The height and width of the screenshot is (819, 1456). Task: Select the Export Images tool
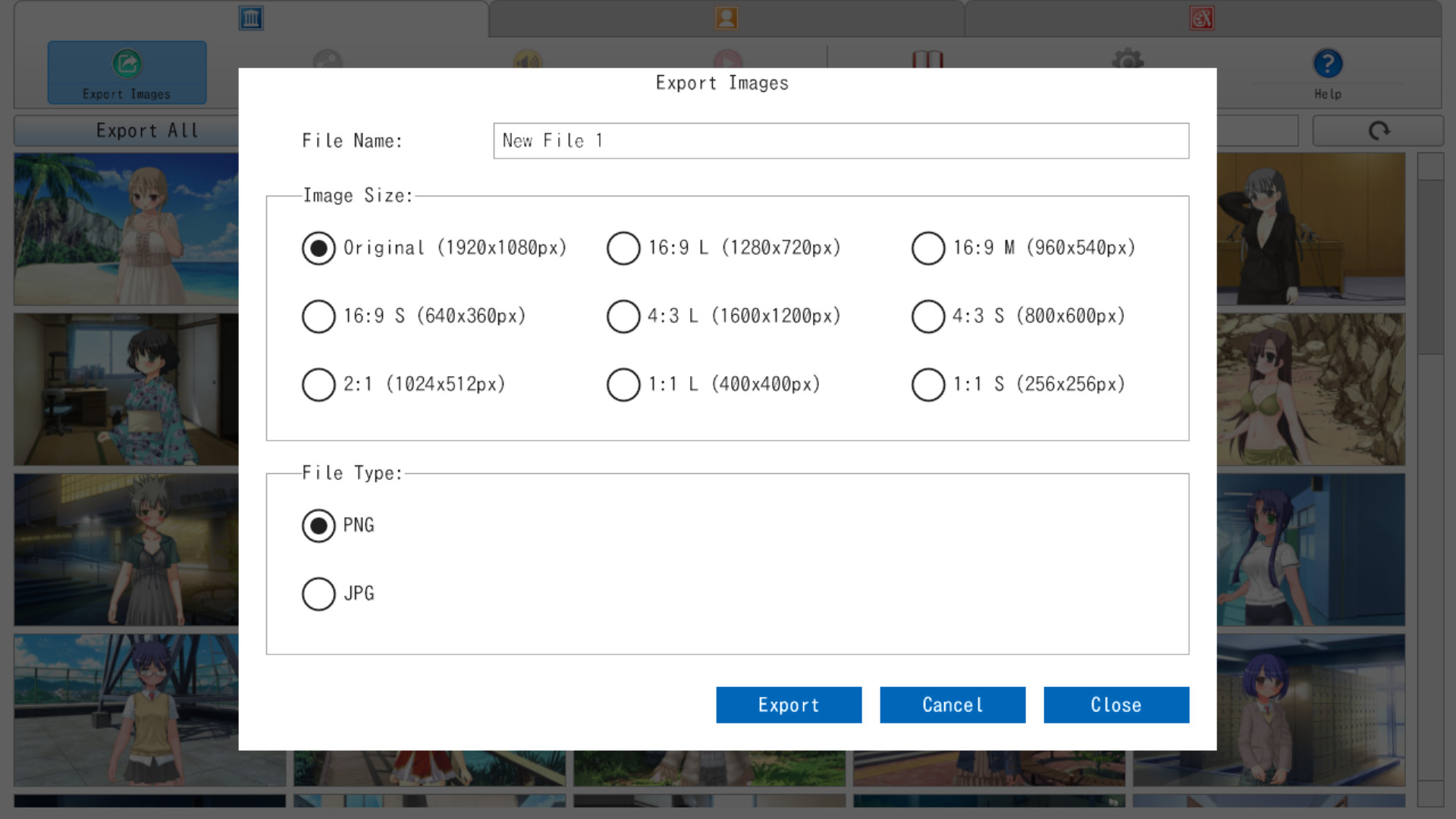(126, 72)
